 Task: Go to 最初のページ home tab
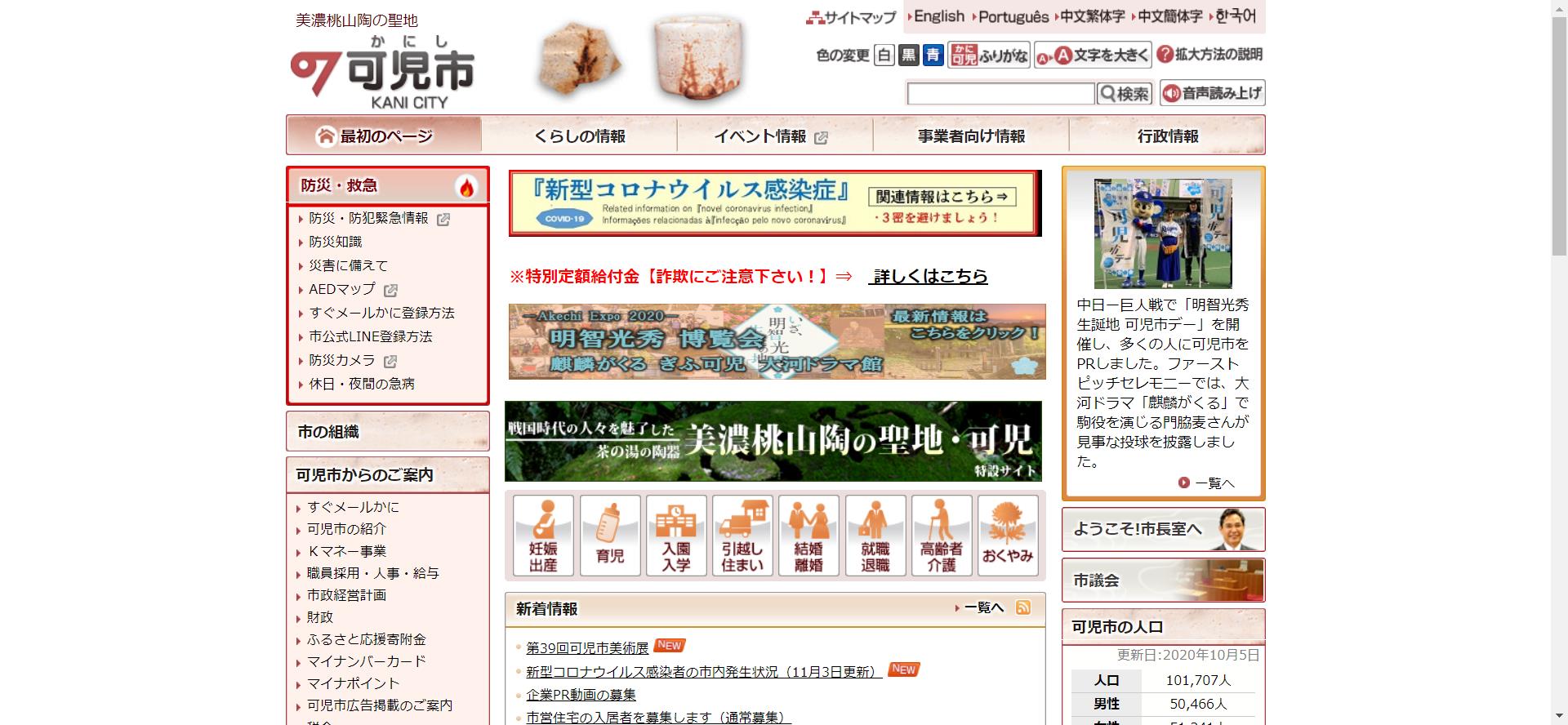pos(384,136)
